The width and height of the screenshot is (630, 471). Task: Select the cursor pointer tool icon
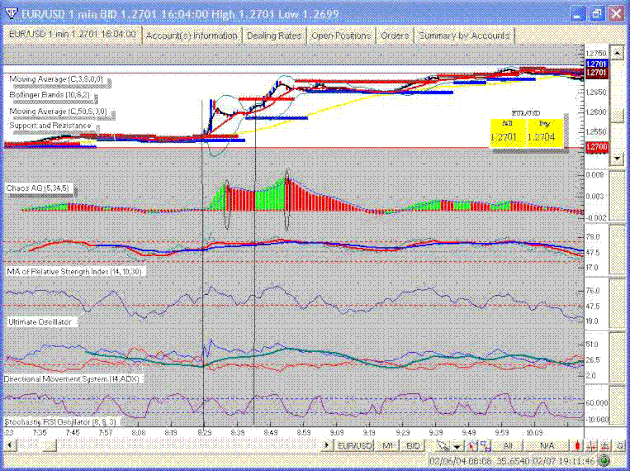443,445
